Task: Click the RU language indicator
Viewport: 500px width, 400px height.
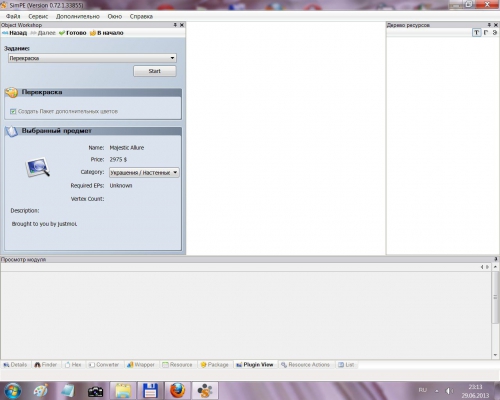Action: pos(423,390)
